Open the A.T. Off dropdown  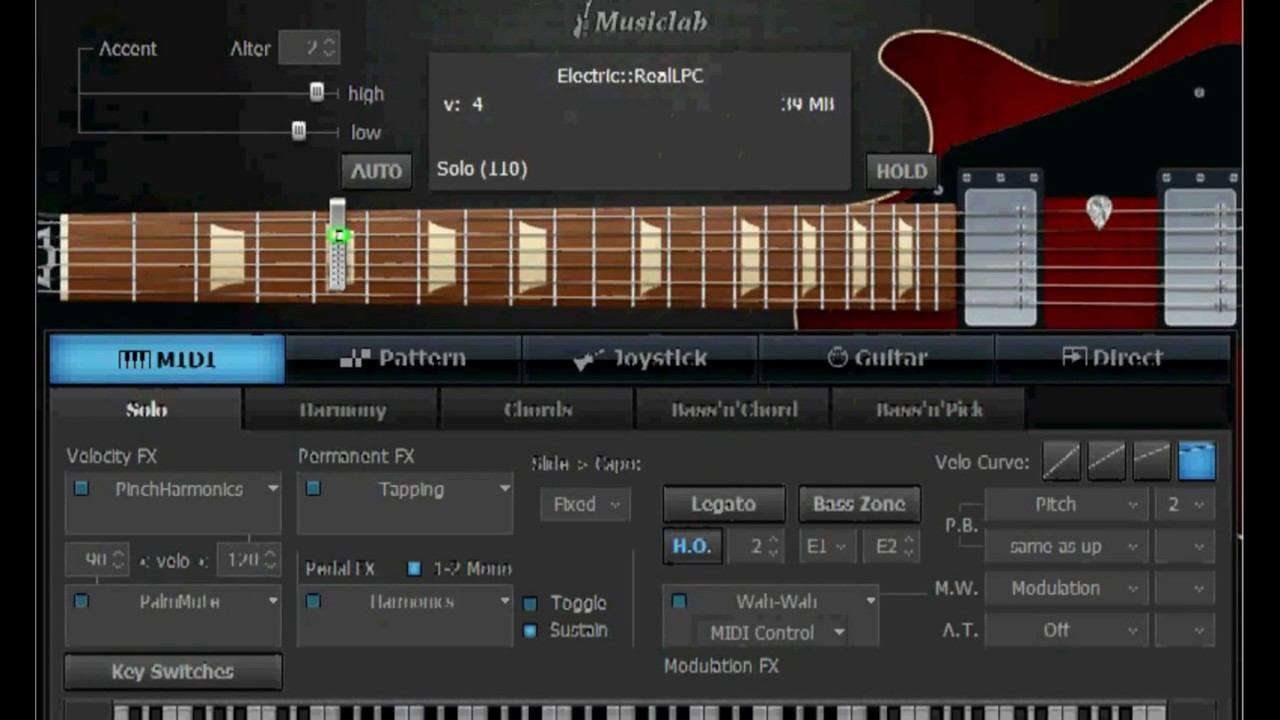(x=1067, y=630)
